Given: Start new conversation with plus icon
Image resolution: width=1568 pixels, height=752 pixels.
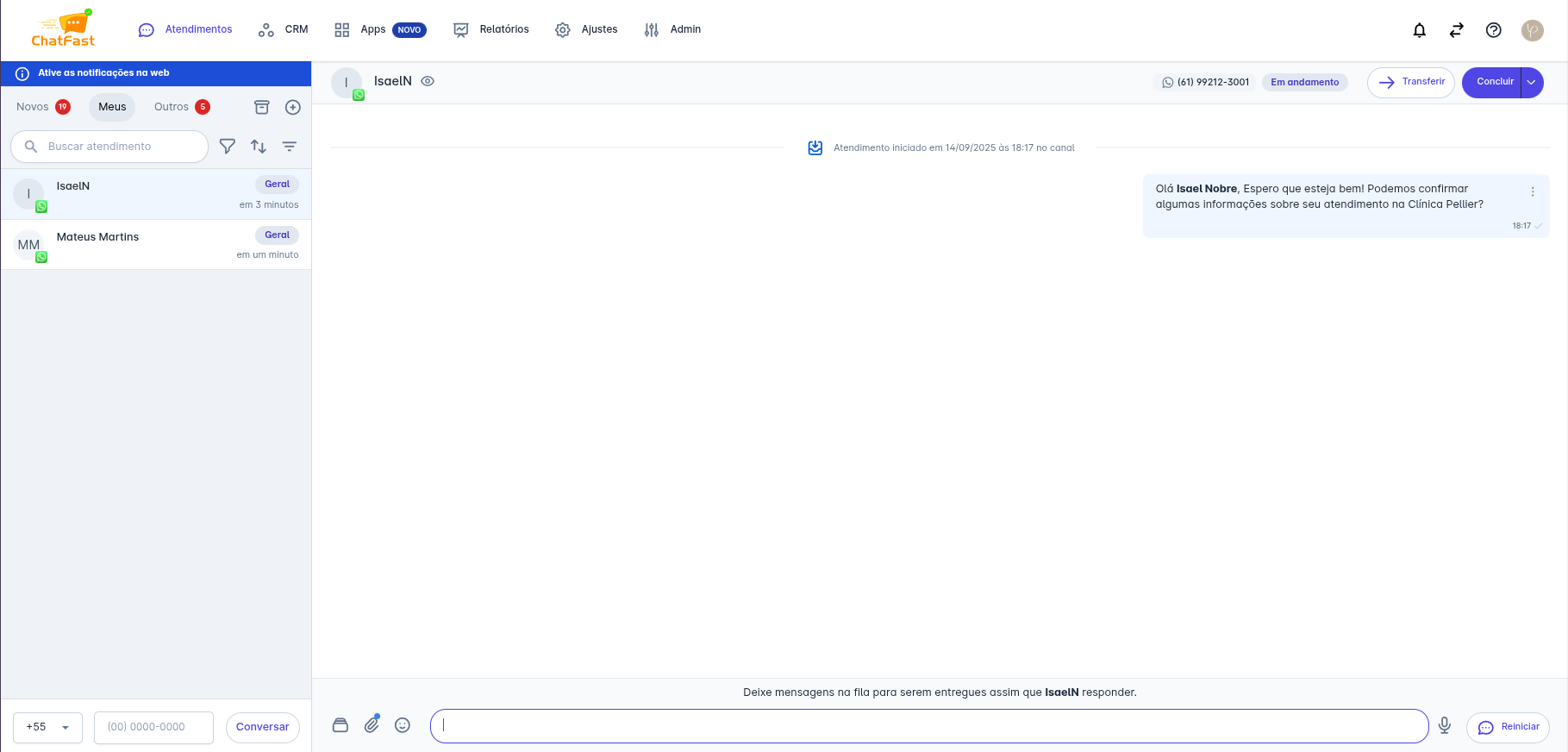Looking at the screenshot, I should 293,107.
